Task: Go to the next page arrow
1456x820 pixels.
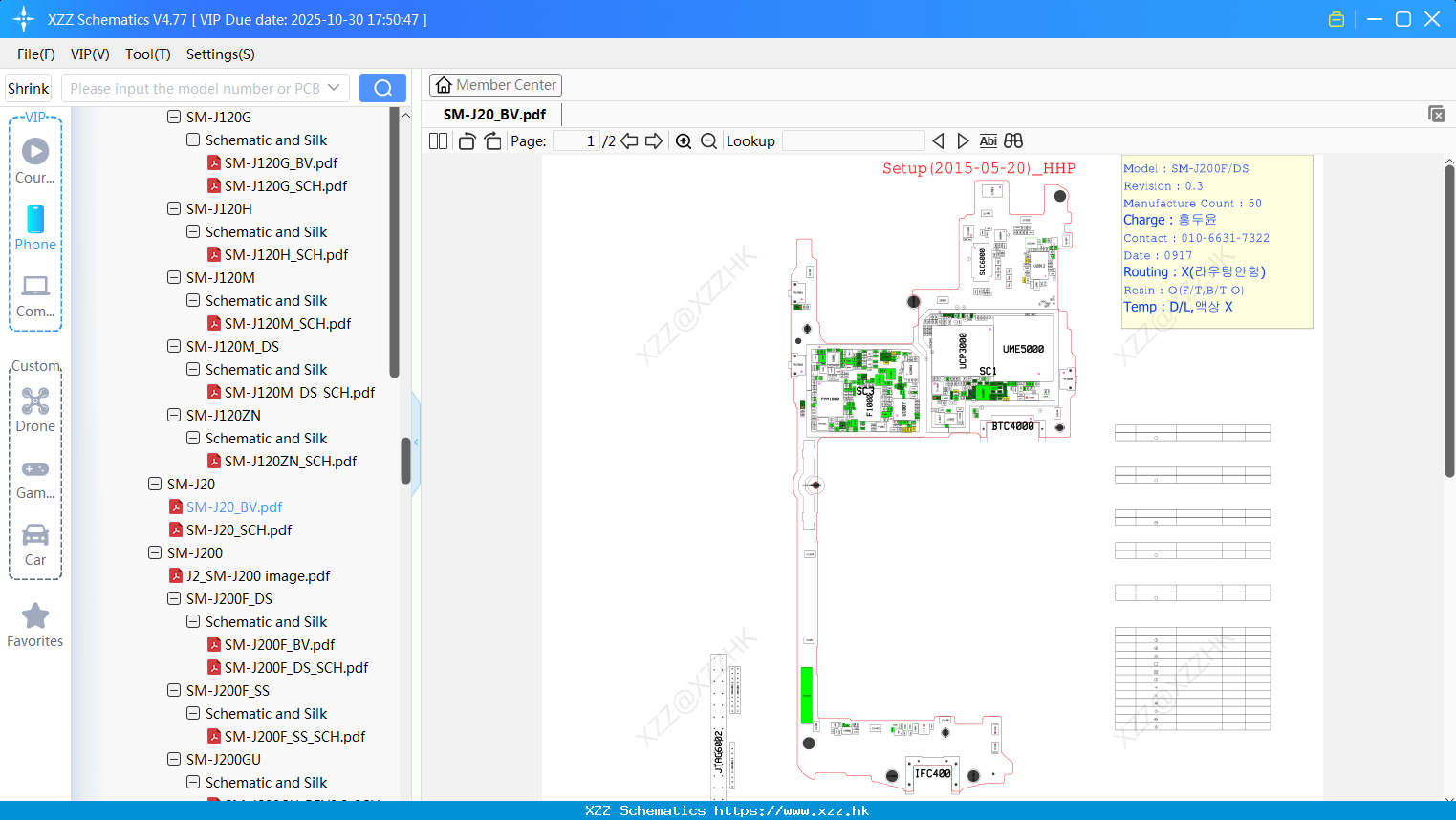Action: point(654,141)
